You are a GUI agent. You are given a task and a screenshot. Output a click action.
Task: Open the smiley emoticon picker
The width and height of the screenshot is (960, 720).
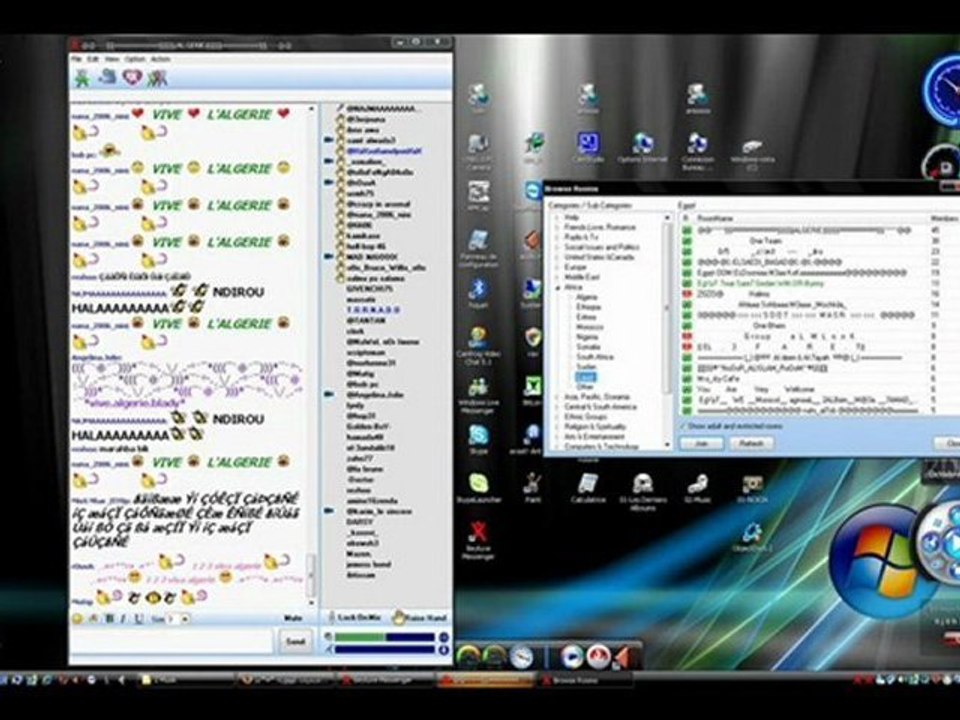78,619
